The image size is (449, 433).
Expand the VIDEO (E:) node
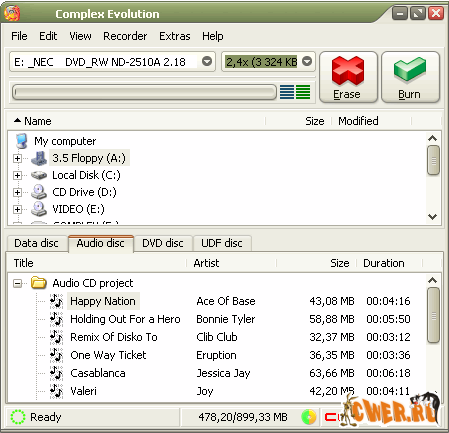point(18,209)
